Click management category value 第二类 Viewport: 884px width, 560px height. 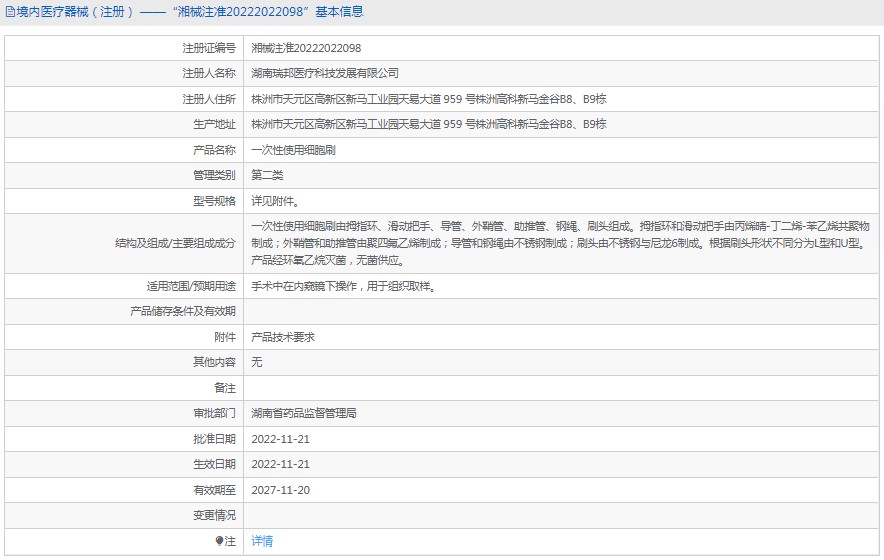(267, 175)
